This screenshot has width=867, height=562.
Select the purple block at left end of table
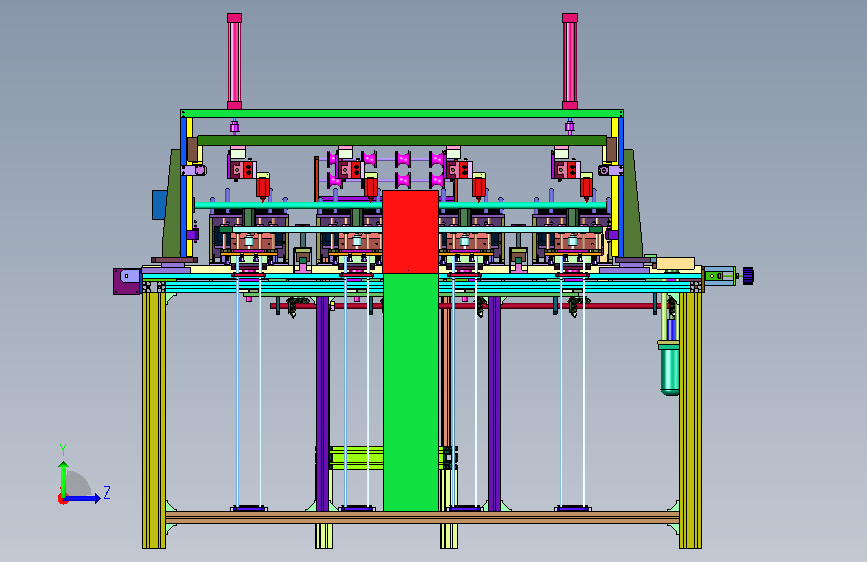point(127,282)
